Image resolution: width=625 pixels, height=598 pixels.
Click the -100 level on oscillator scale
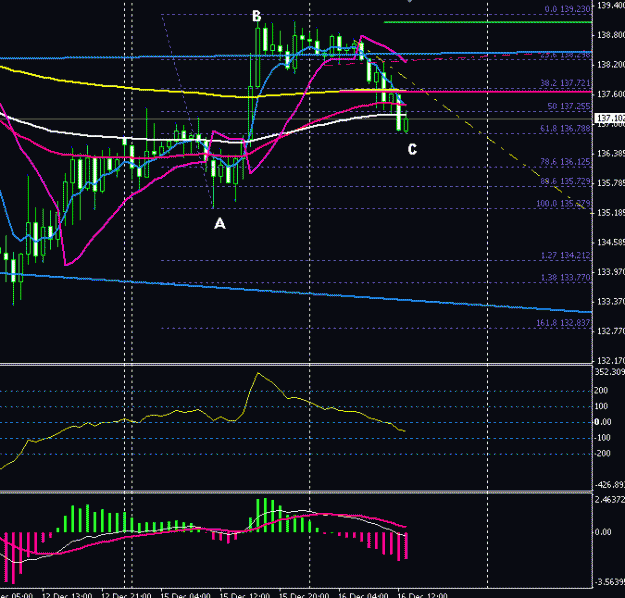(602, 438)
